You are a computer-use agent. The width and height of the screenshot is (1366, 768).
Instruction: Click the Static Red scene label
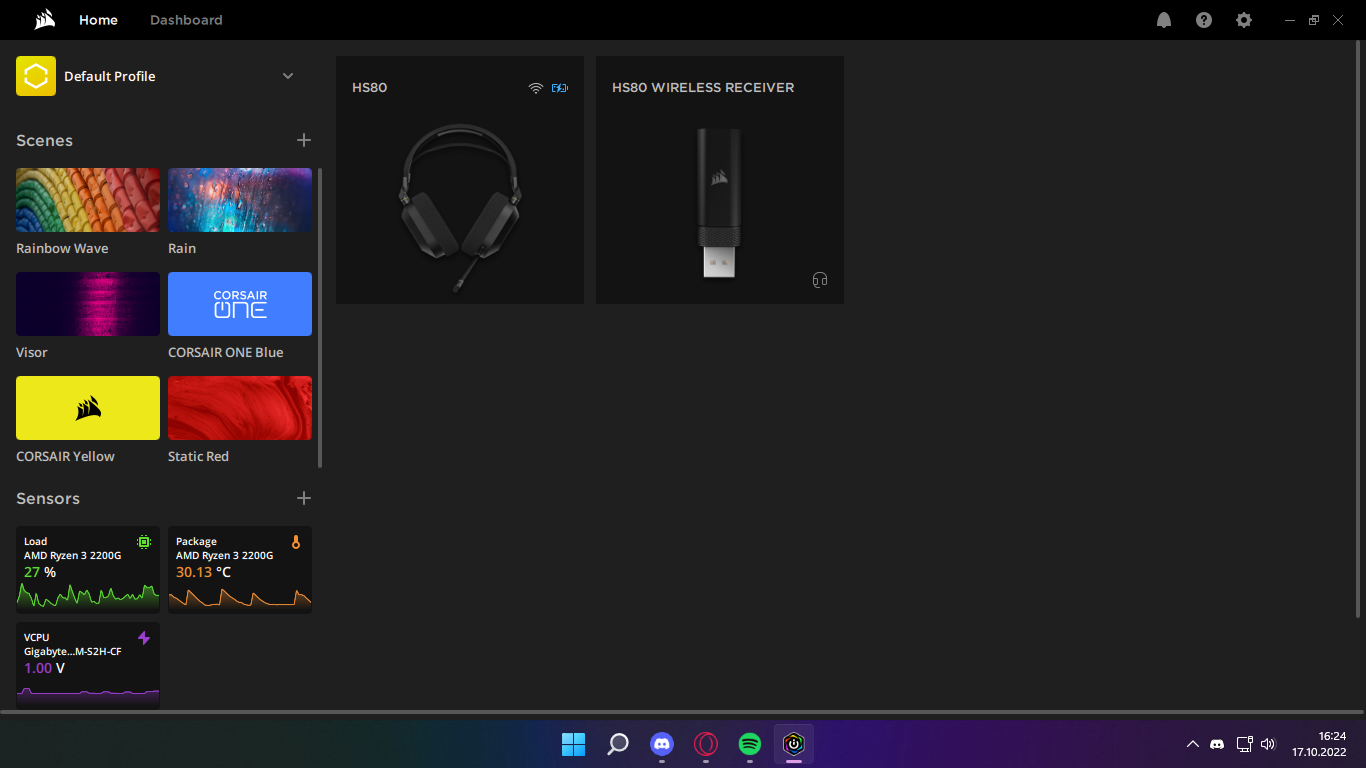pos(198,456)
